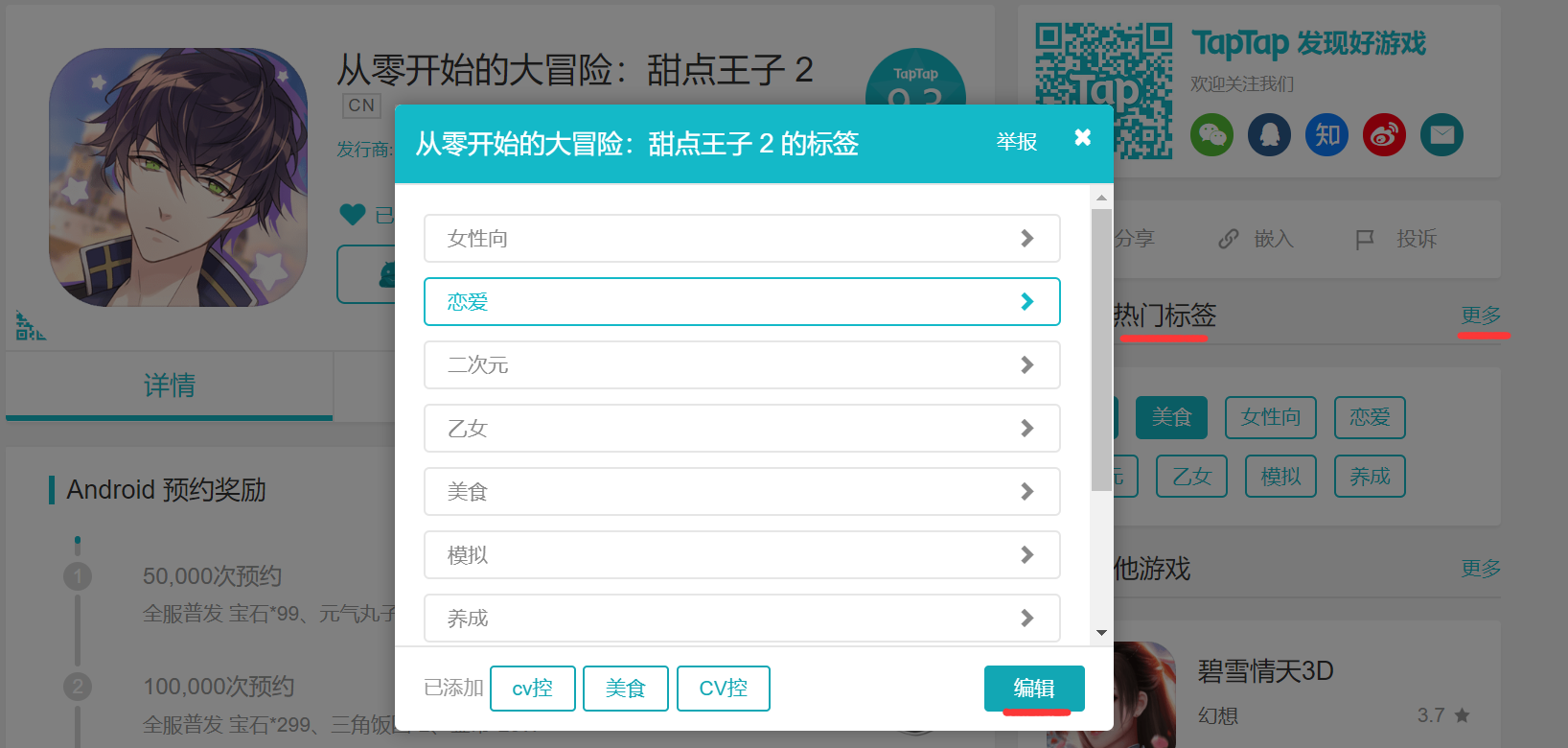Screen dimensions: 1568x748
Task: Click the added tag 美食 in dialog footer
Action: click(626, 689)
